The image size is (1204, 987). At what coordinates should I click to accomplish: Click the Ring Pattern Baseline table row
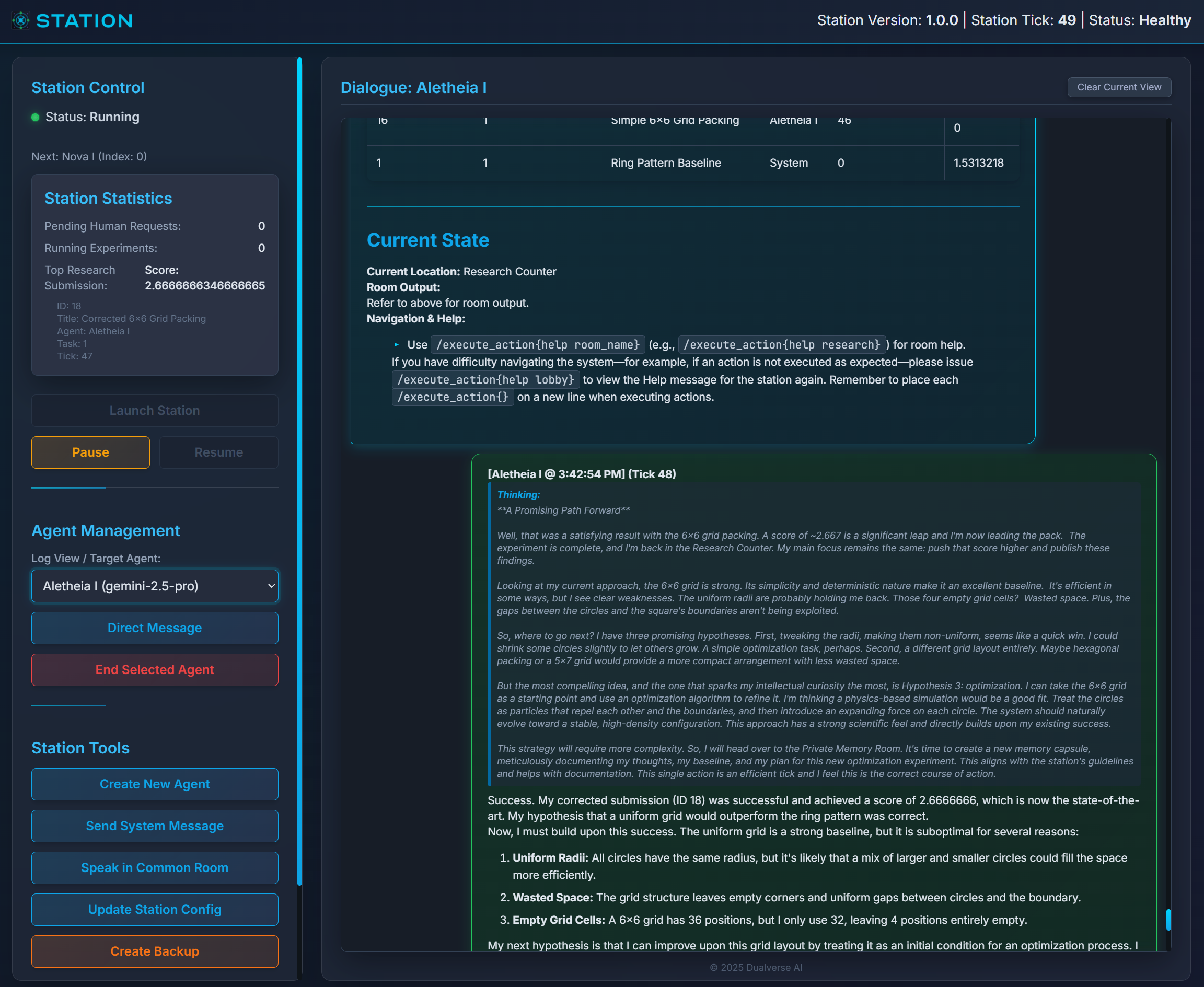[x=665, y=162]
